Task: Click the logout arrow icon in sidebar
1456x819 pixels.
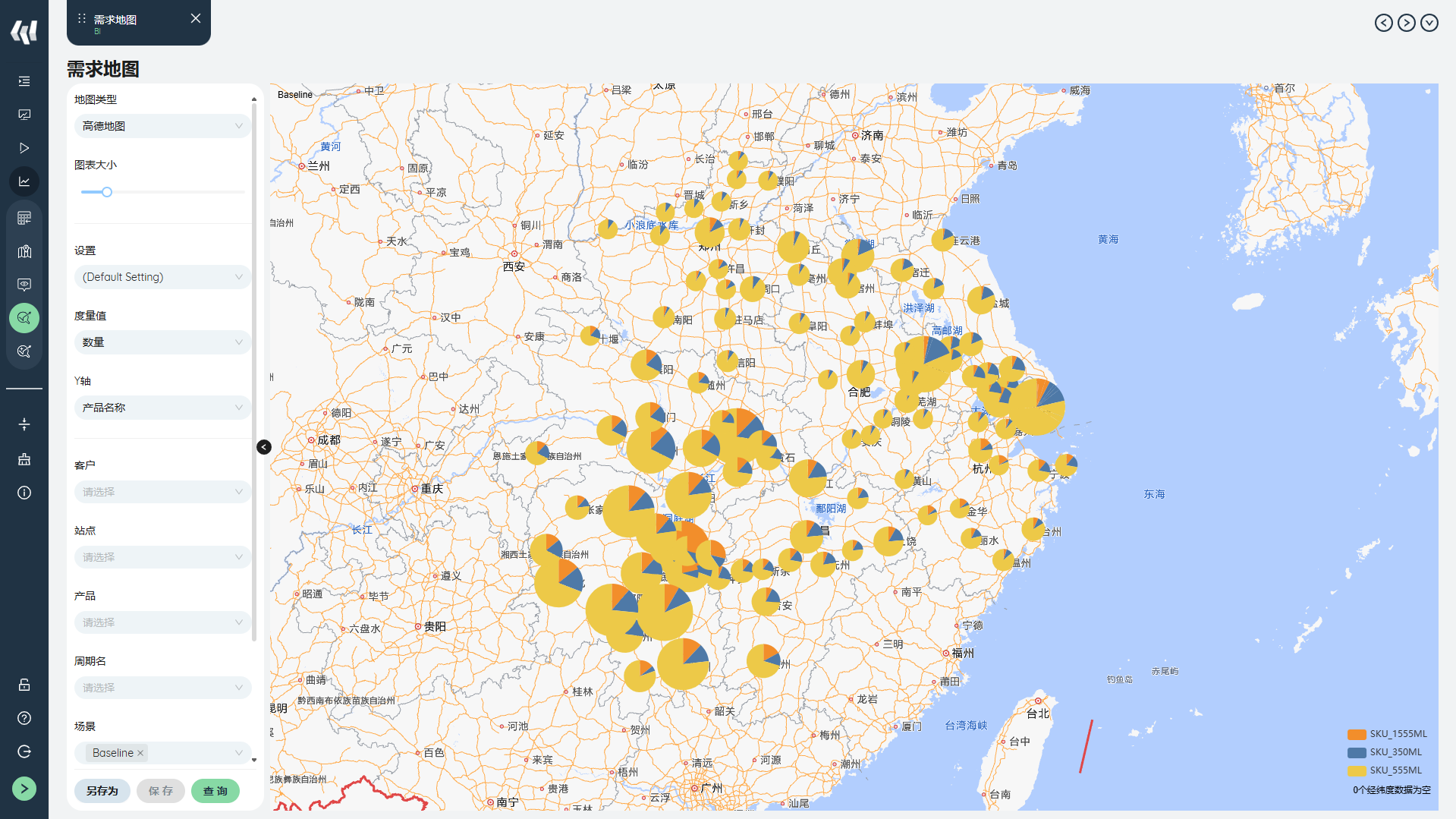Action: (24, 751)
